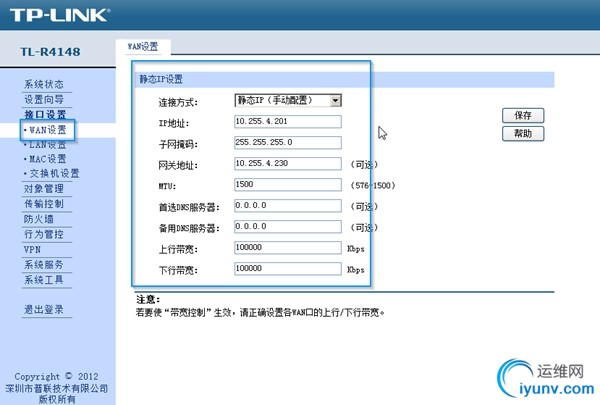The height and width of the screenshot is (405, 600).
Task: Select the WAN设置 submenu item
Action: 48,130
